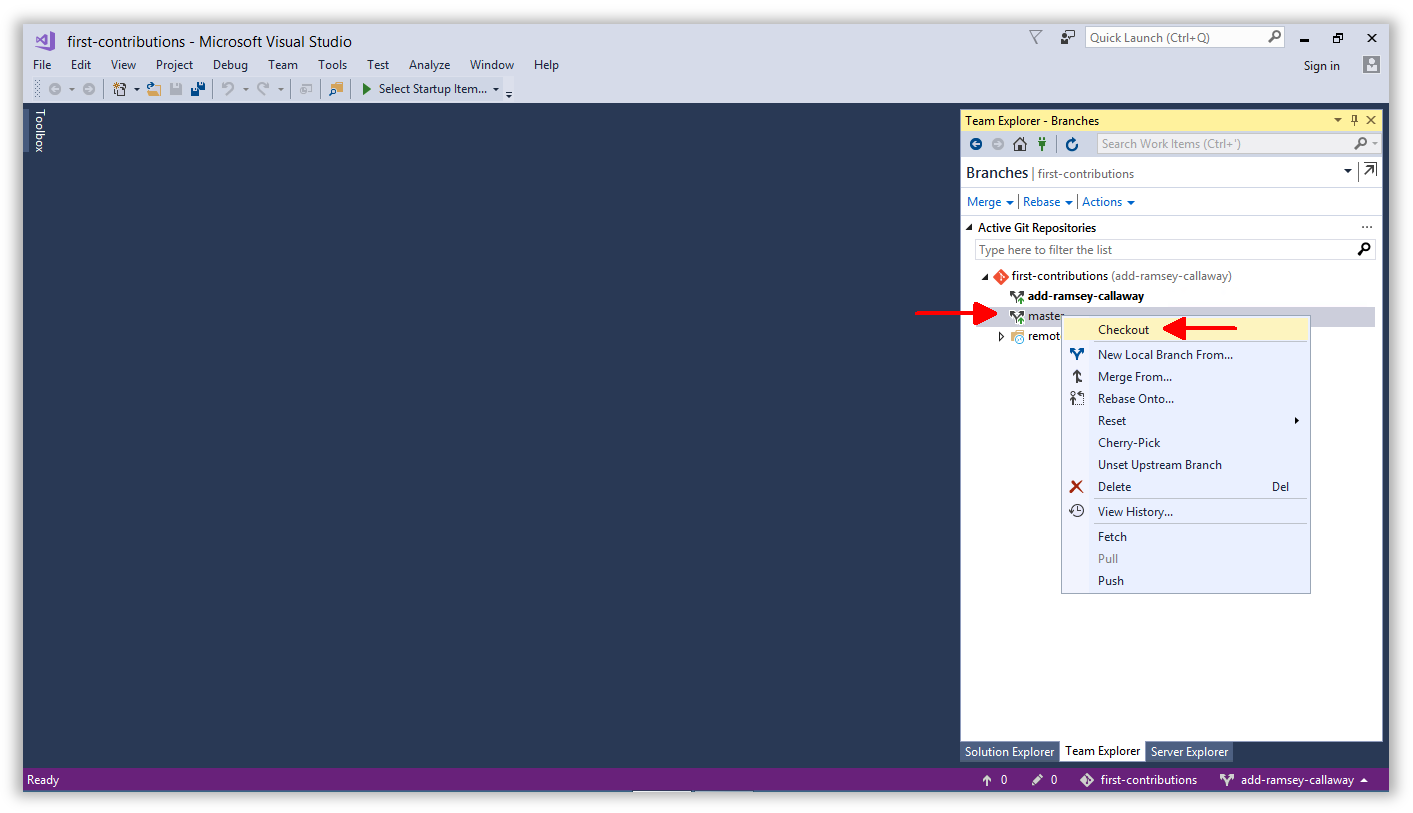This screenshot has width=1413, height=813.
Task: Click the first-contributions repository in status bar
Action: pyautogui.click(x=1138, y=780)
